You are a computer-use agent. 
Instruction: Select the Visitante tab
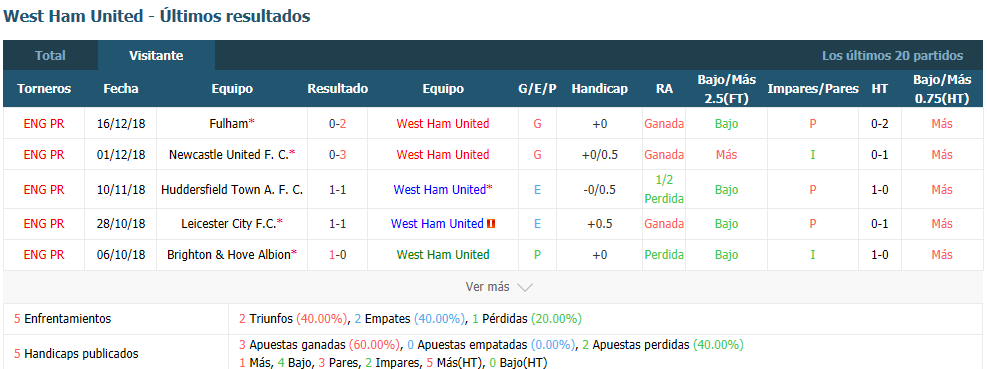click(156, 55)
